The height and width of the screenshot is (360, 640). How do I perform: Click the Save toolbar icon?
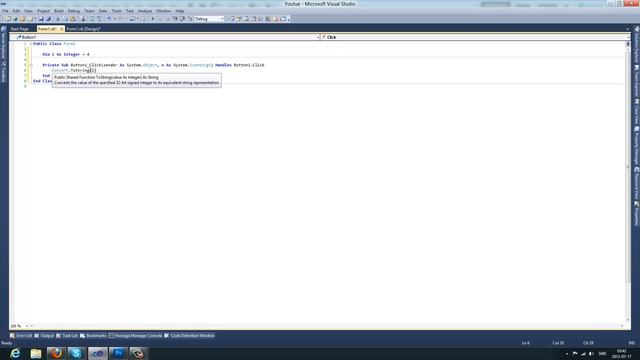tap(41, 19)
